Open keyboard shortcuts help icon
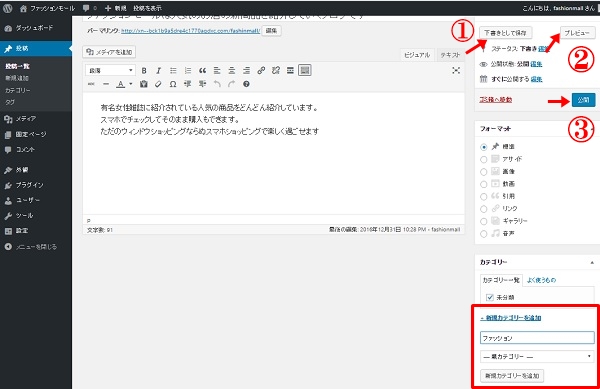600x389 pixels. tap(246, 84)
